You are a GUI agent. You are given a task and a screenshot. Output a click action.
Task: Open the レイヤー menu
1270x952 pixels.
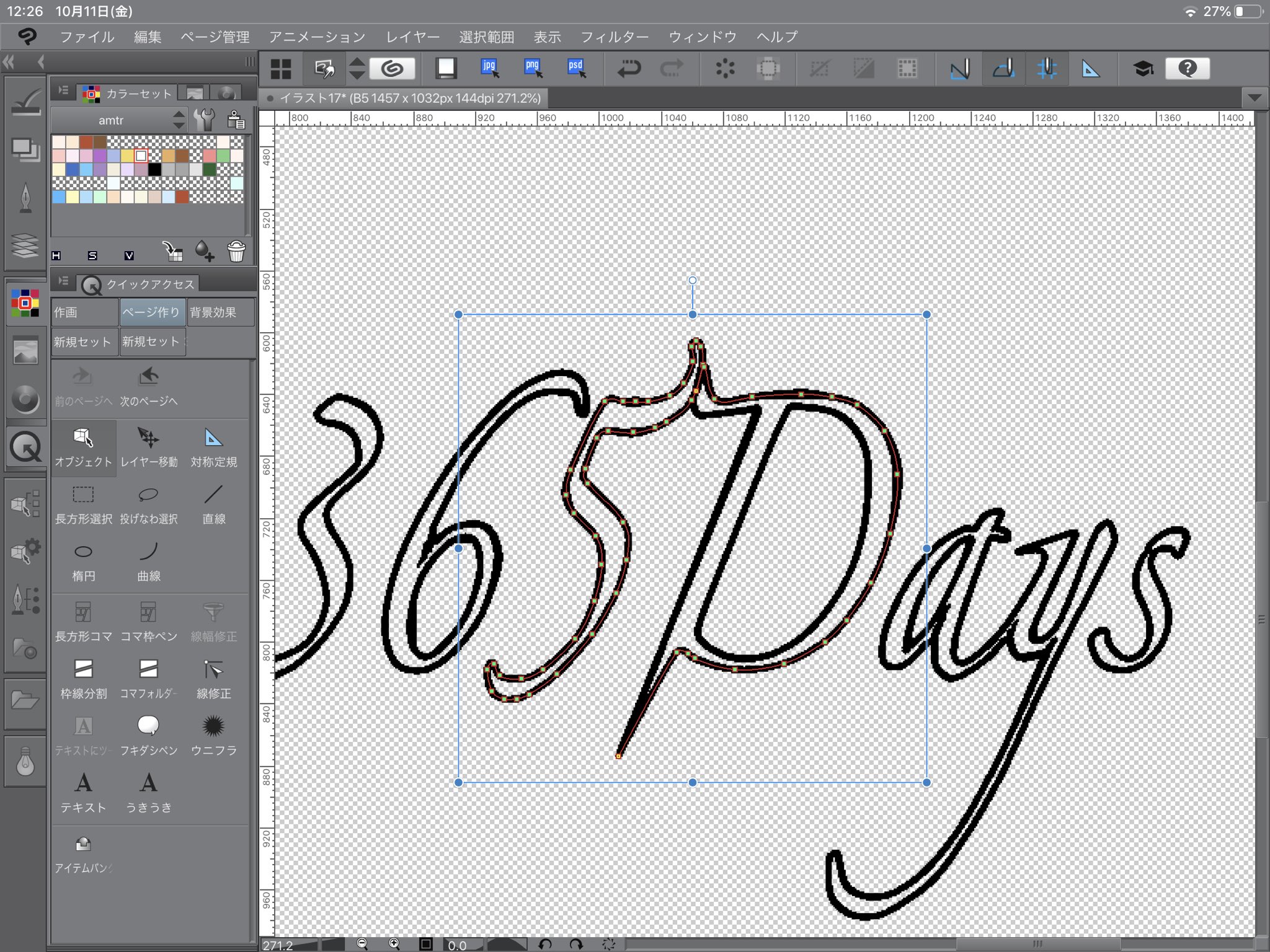click(x=412, y=37)
